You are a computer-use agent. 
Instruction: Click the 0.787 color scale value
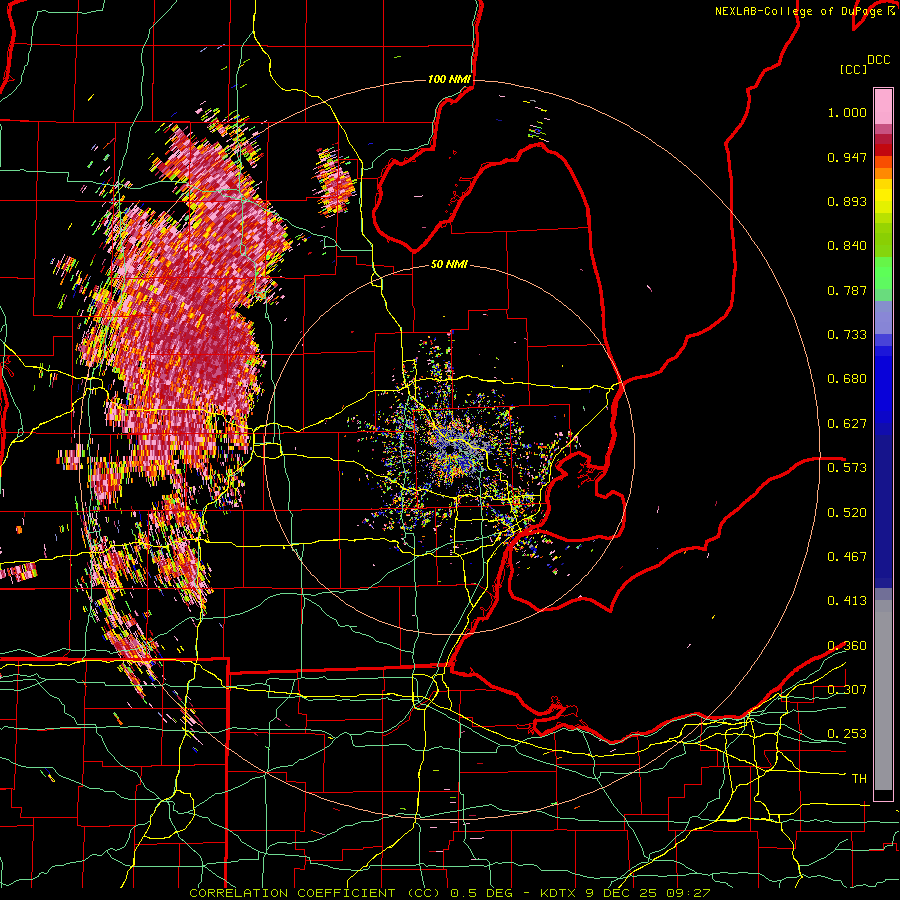[x=847, y=290]
